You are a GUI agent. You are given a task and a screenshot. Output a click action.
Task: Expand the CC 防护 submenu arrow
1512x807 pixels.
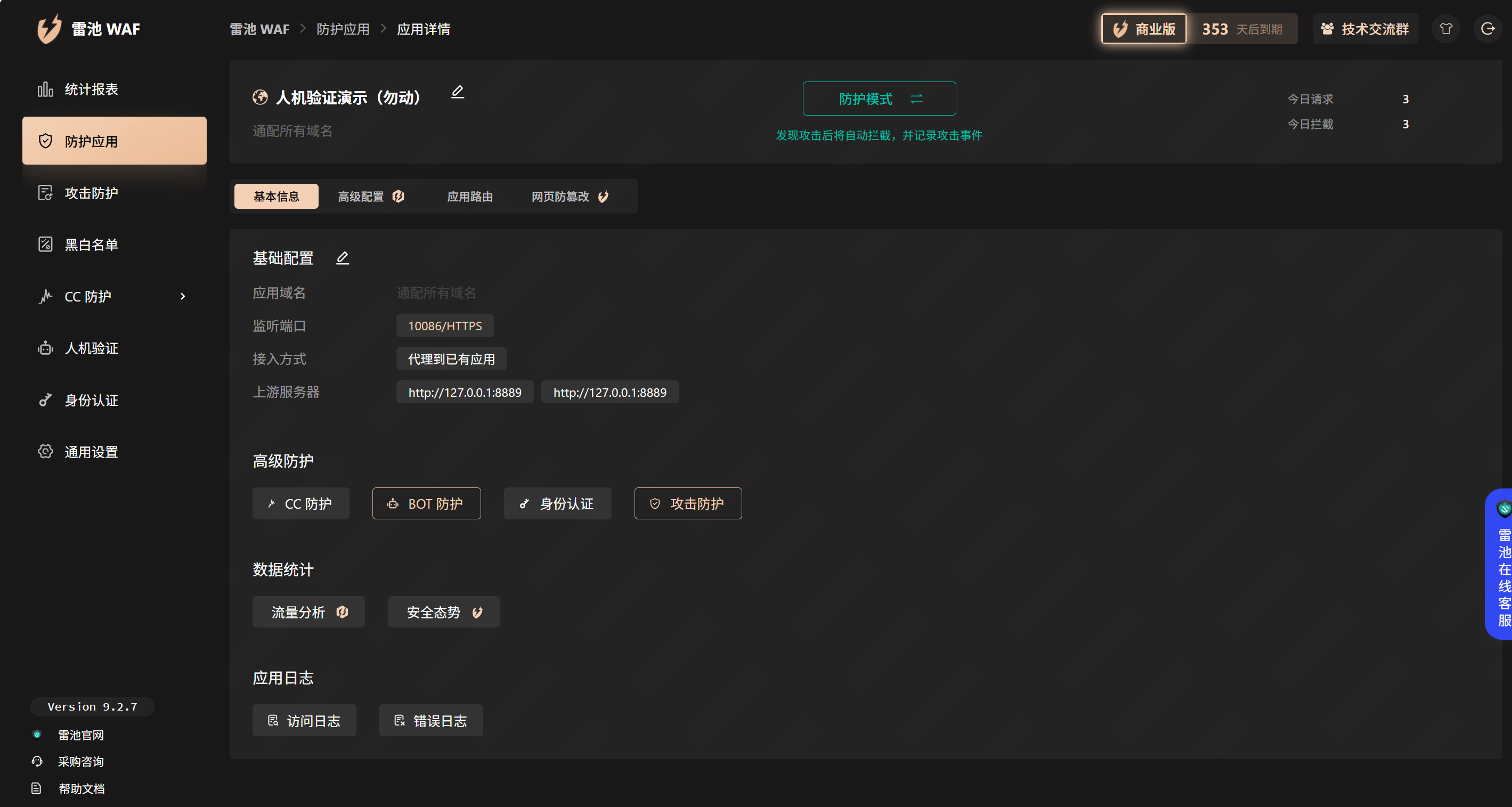point(183,296)
